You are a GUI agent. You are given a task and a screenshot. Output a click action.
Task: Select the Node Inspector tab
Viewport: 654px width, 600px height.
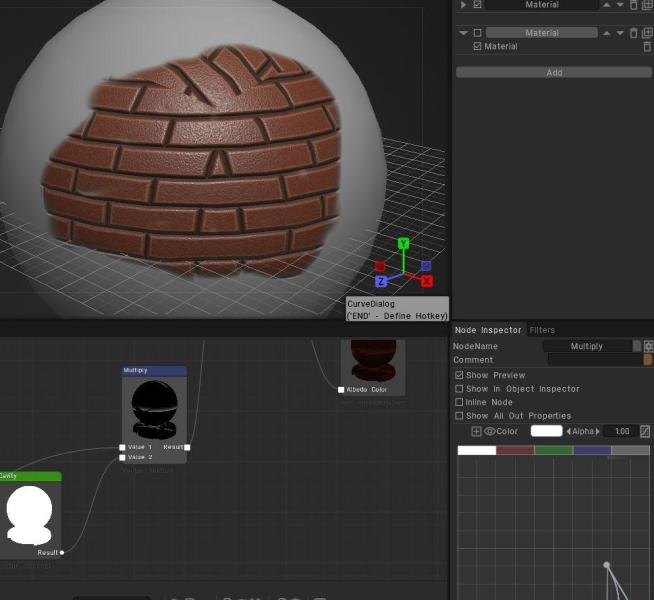[x=488, y=330]
